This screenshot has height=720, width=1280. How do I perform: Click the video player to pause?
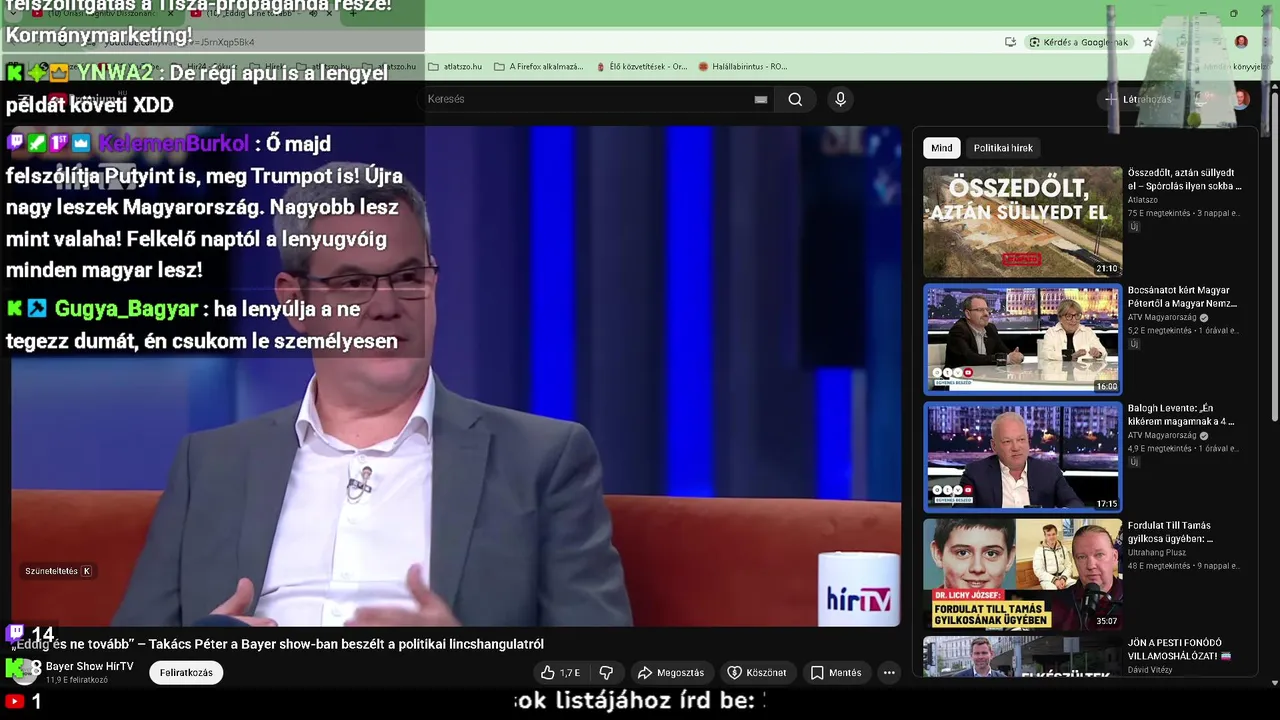(x=455, y=376)
